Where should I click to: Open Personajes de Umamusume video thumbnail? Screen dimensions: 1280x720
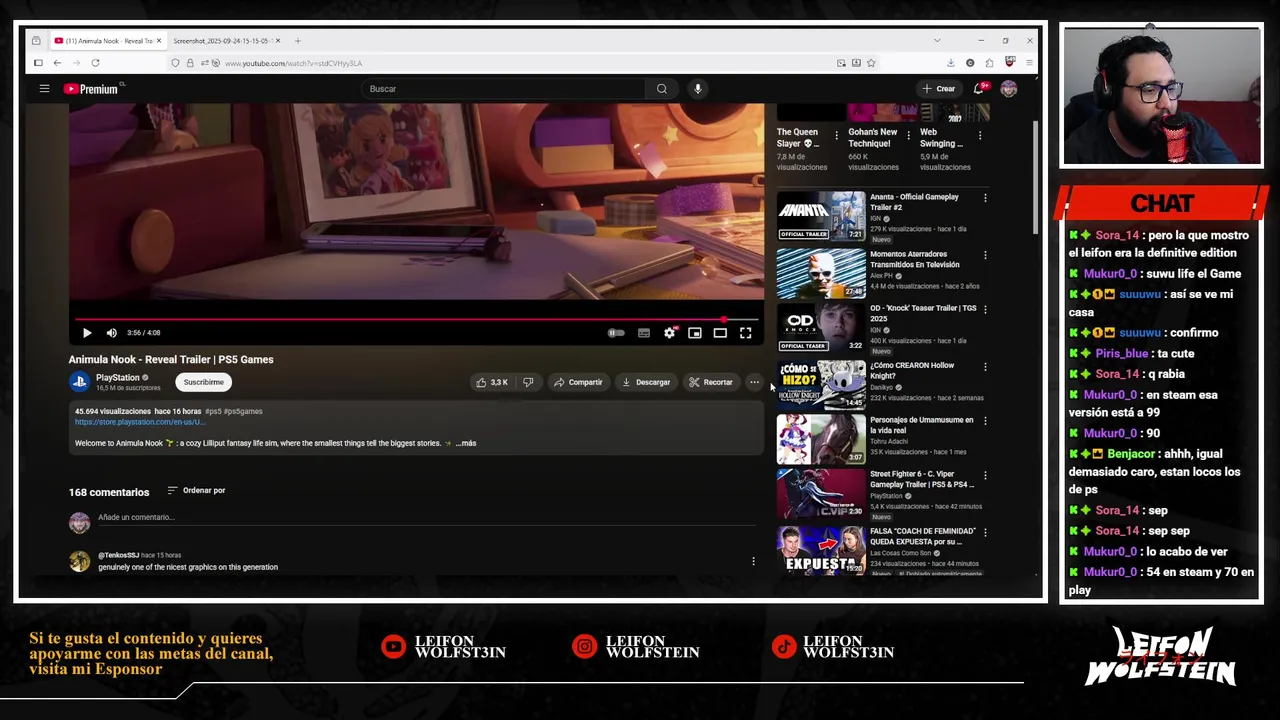[x=821, y=440]
